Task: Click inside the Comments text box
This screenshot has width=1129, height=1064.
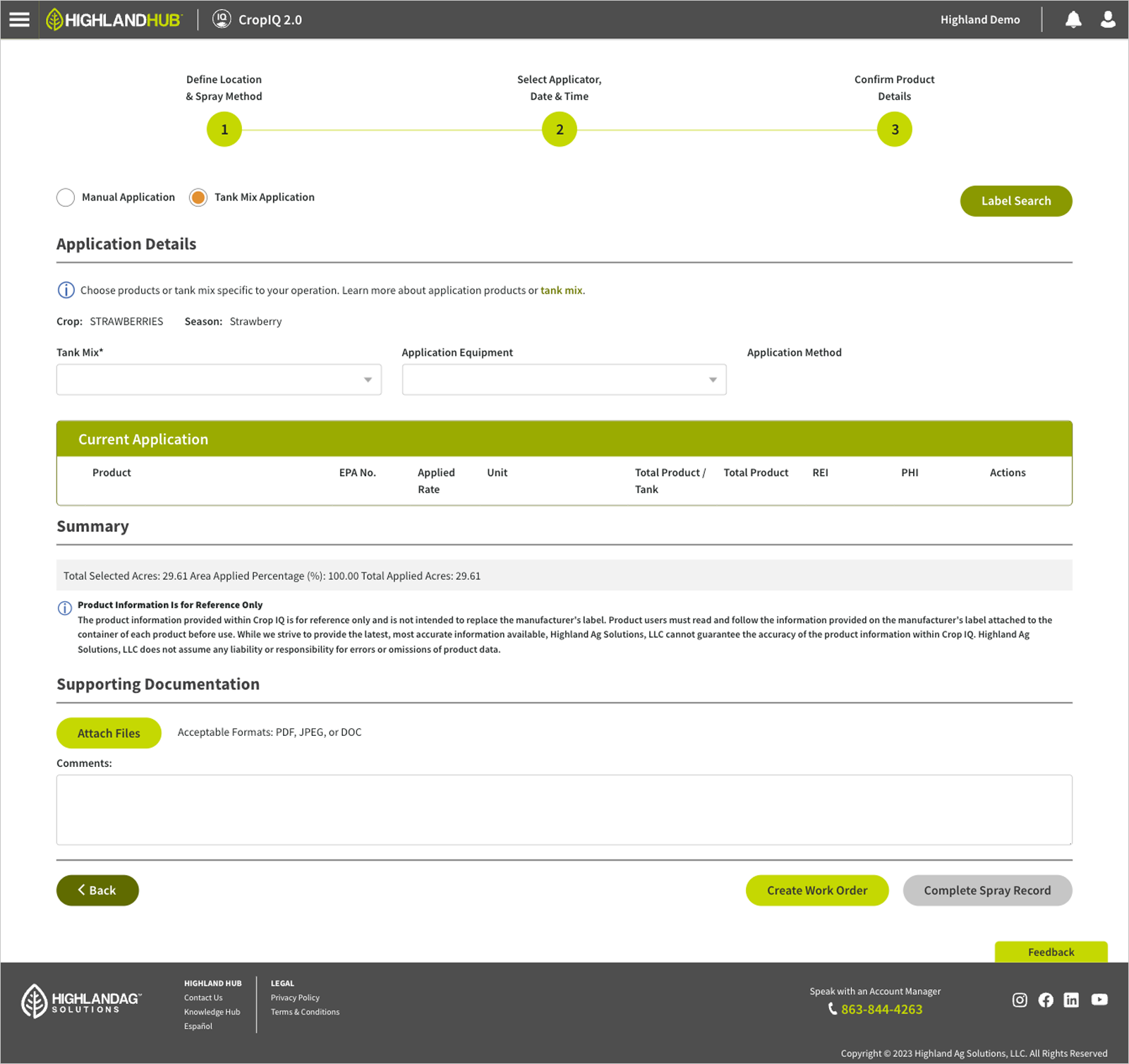Action: coord(564,809)
